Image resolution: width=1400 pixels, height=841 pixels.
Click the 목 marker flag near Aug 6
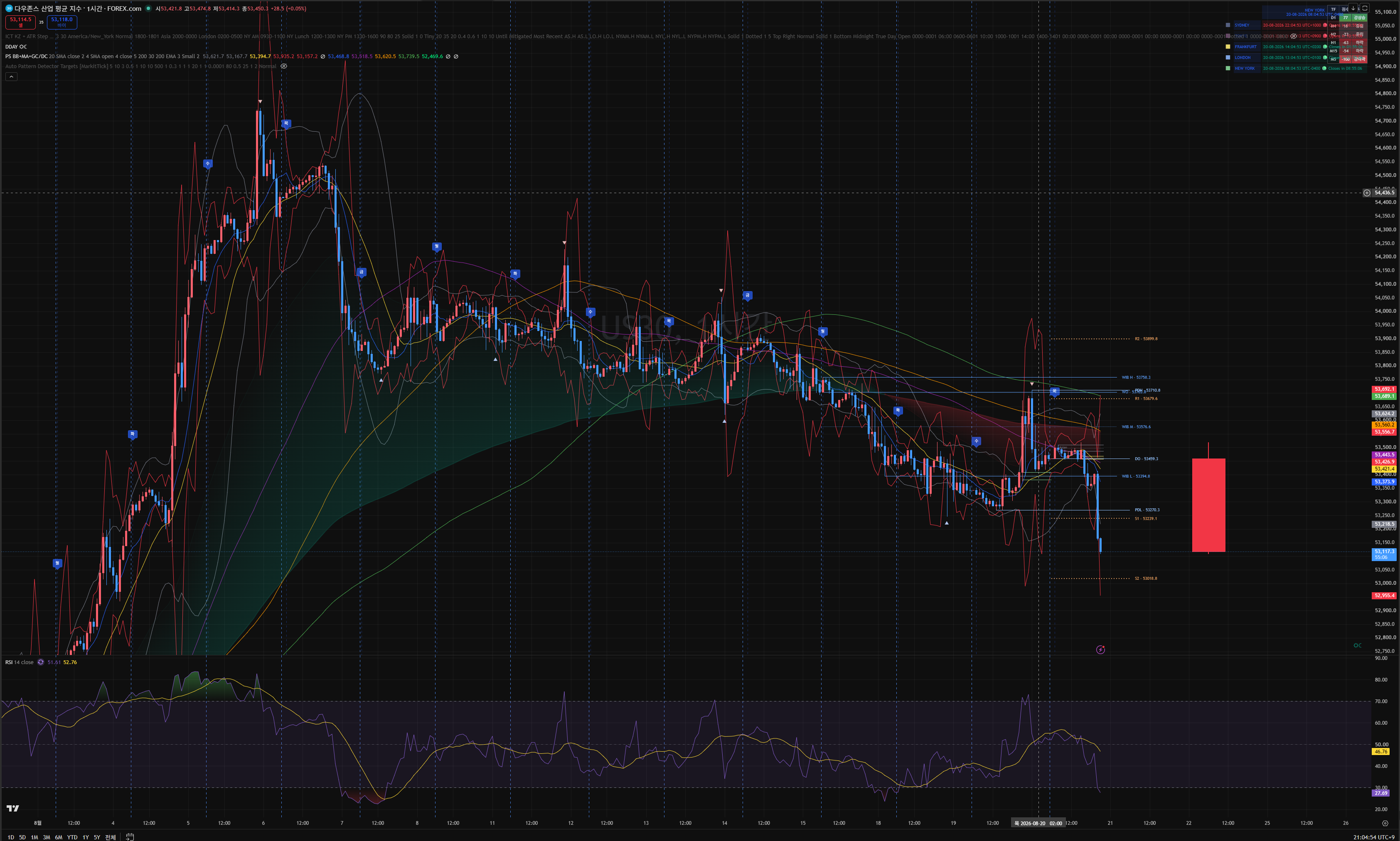tap(286, 123)
